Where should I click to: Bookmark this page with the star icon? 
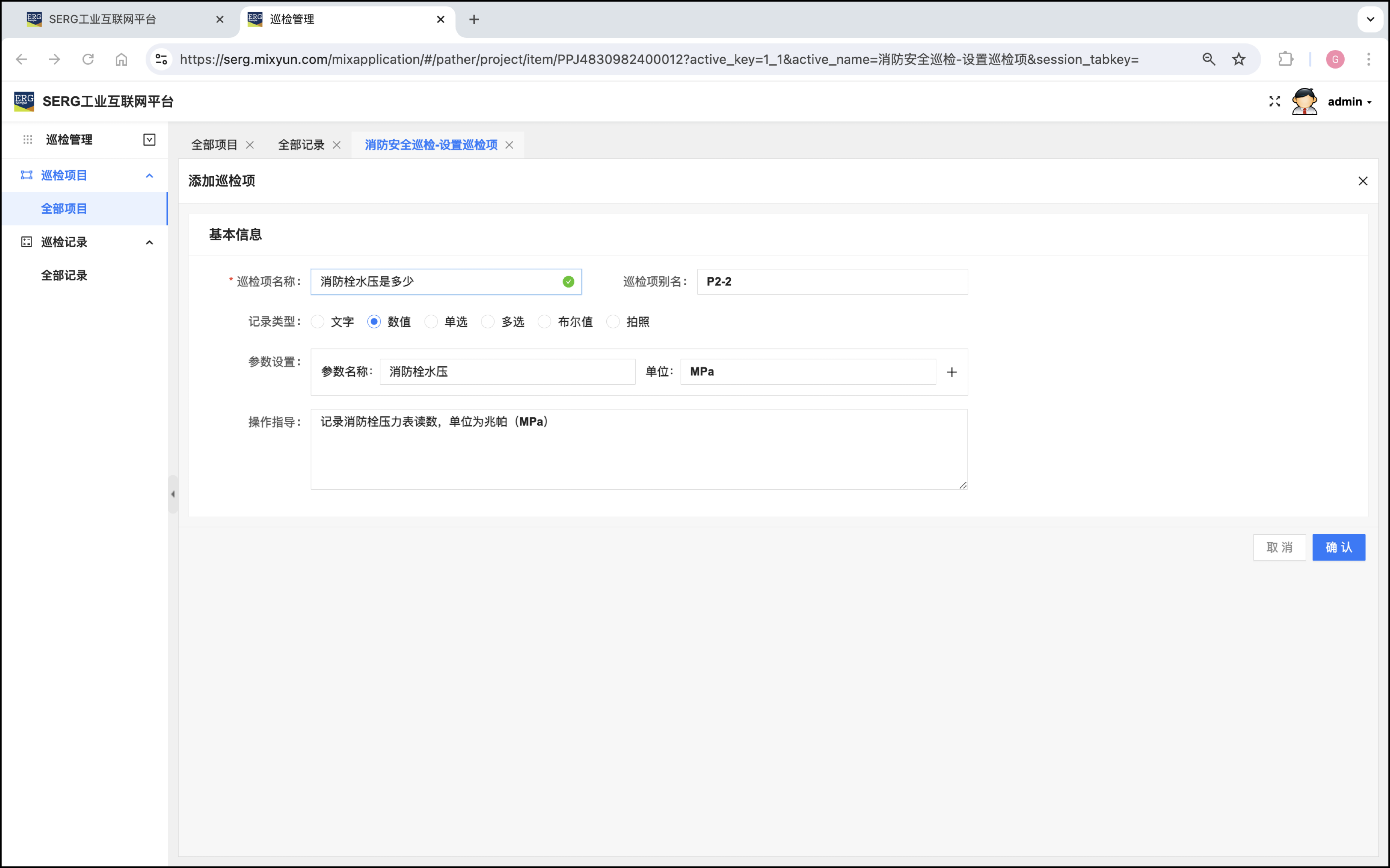coord(1238,59)
